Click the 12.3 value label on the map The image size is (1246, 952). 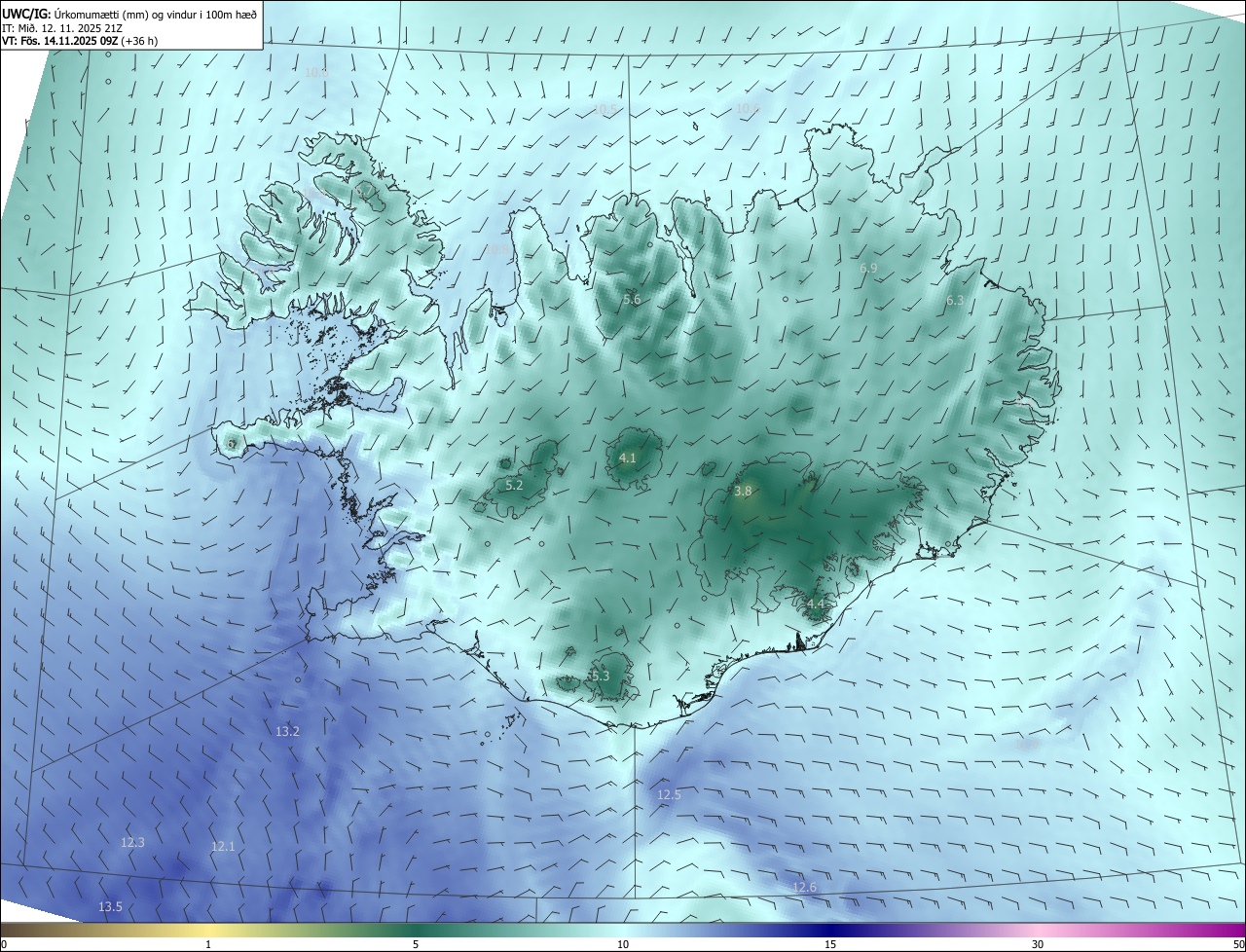tap(132, 842)
